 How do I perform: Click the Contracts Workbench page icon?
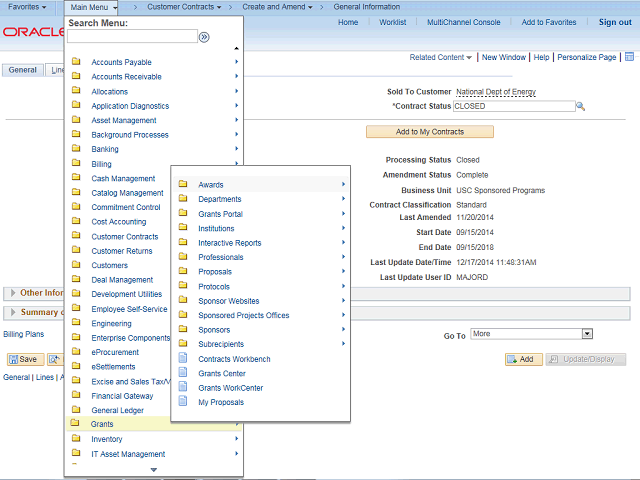coord(183,358)
